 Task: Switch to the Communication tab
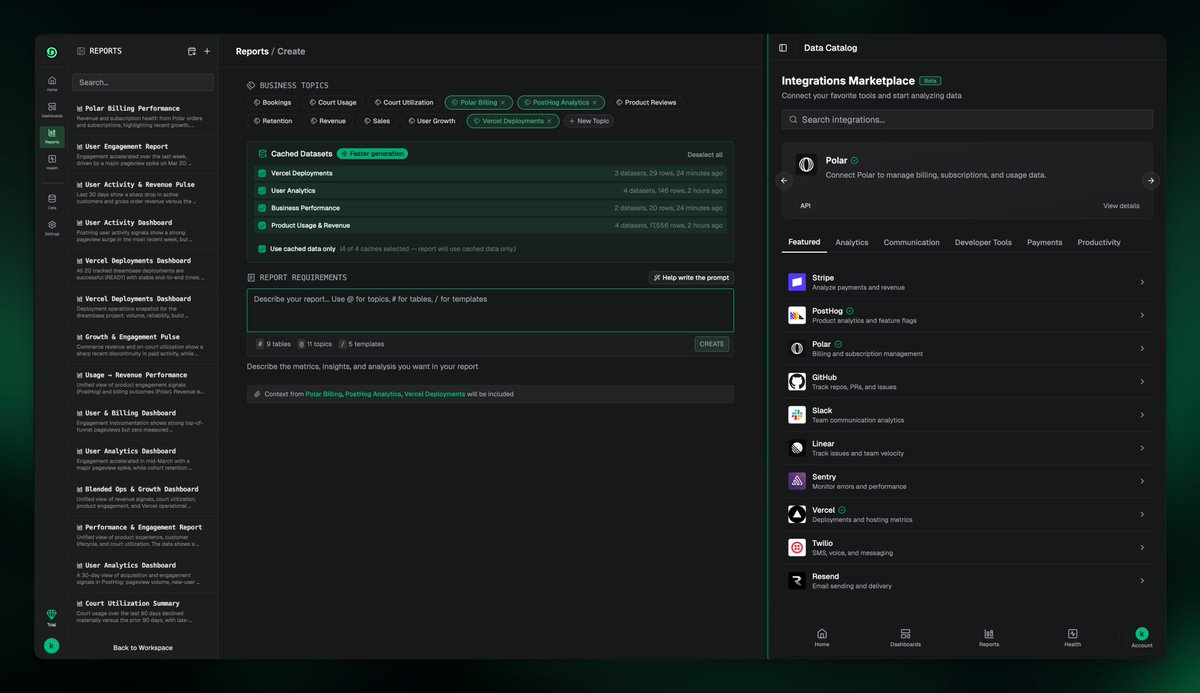(x=911, y=242)
